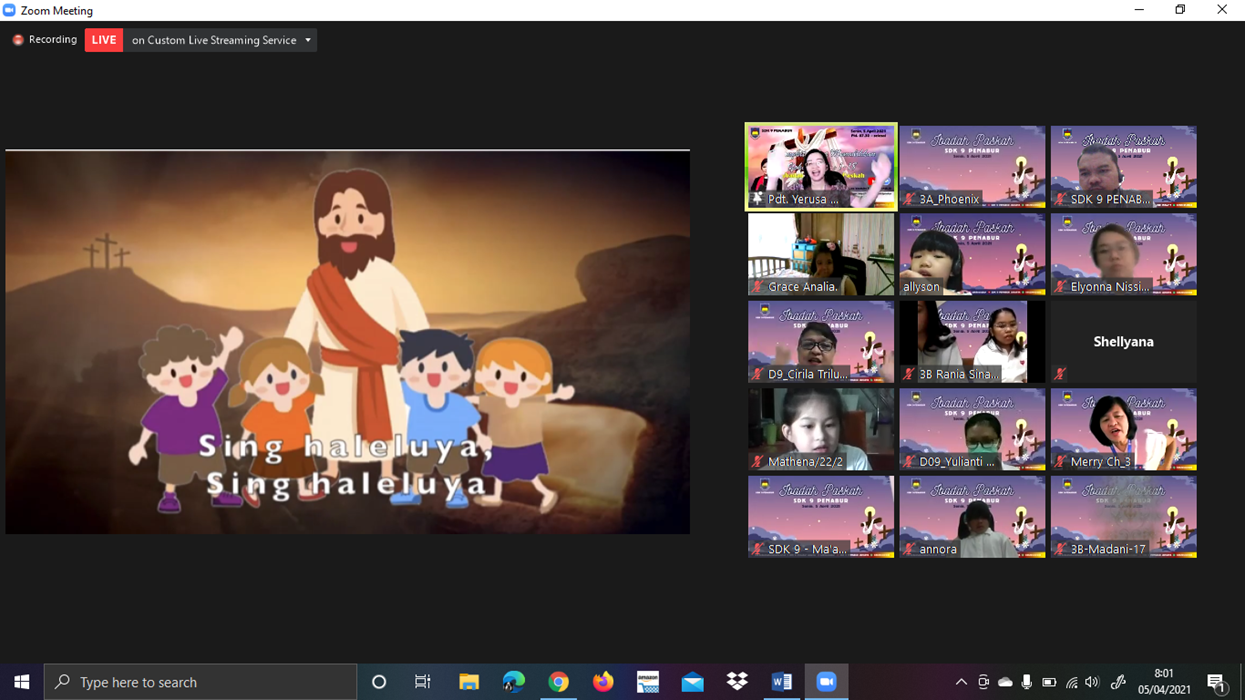Expand the Custom Live Streaming Service dropdown
Image resolution: width=1245 pixels, height=700 pixels.
pyautogui.click(x=308, y=40)
